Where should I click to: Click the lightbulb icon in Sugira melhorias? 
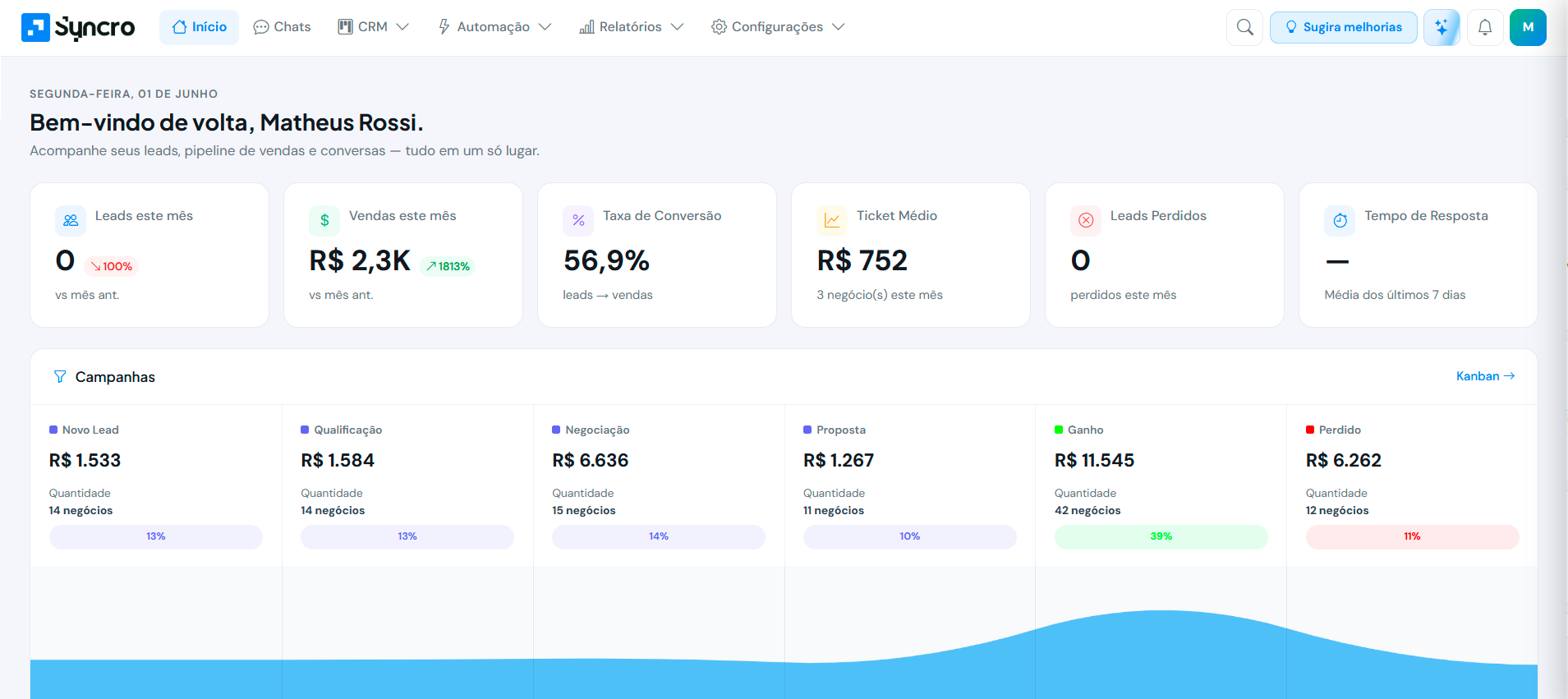tap(1291, 27)
